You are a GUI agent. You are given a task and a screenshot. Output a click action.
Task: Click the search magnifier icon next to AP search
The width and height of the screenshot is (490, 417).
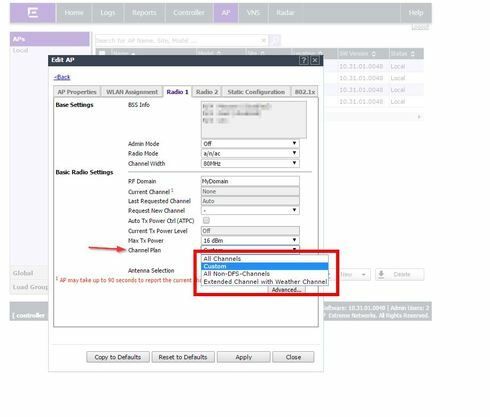[275, 41]
